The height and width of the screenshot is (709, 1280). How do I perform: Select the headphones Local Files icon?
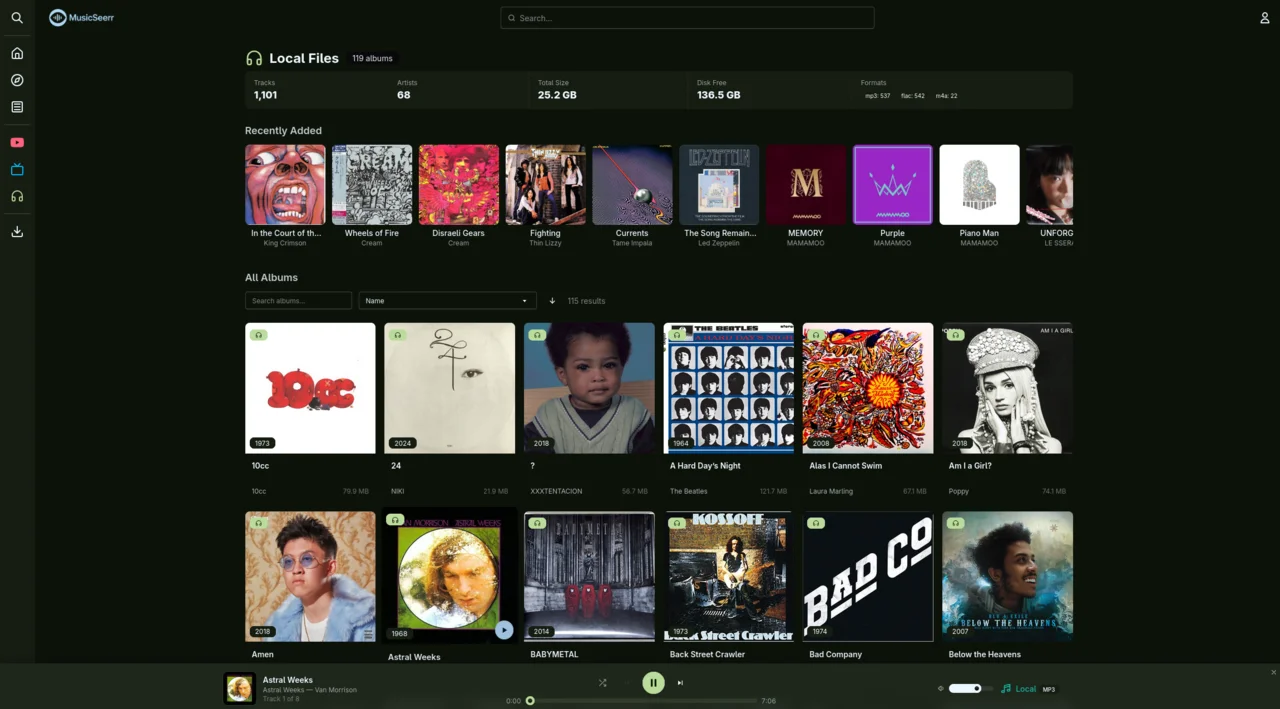[16, 196]
